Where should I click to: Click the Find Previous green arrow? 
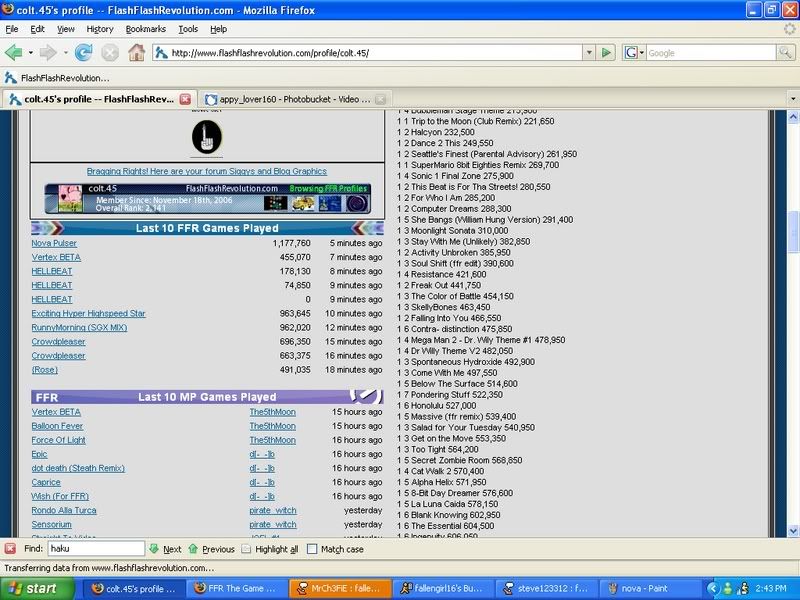pyautogui.click(x=193, y=549)
